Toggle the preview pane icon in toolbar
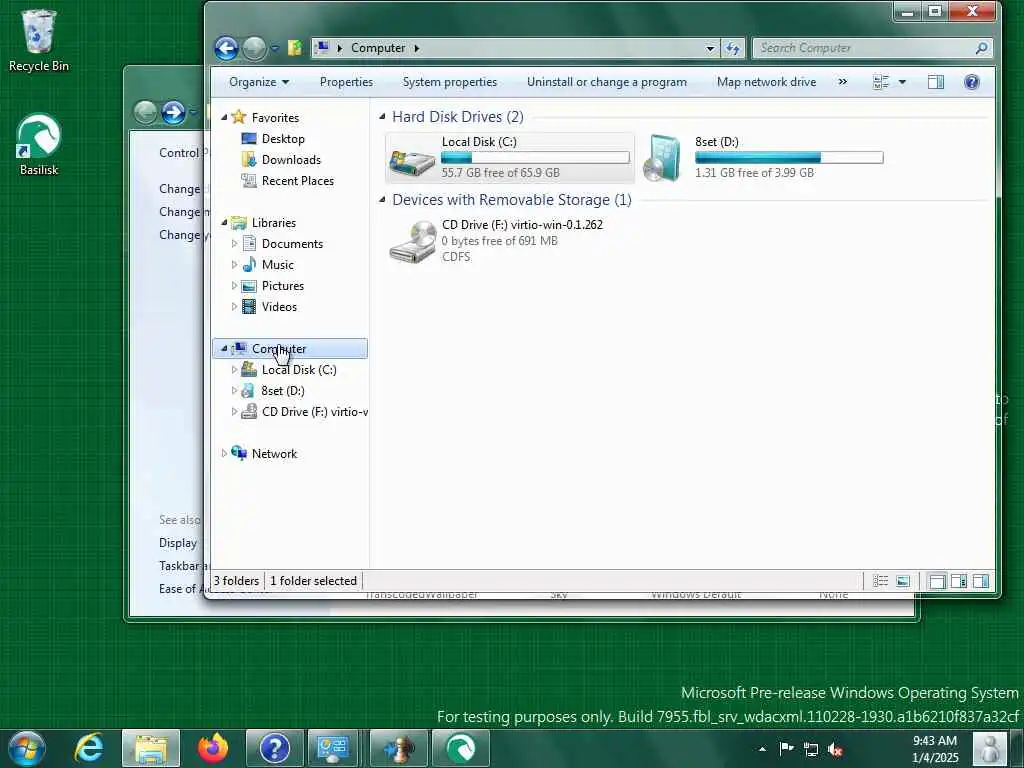Screen dimensions: 1024x768 coord(936,82)
